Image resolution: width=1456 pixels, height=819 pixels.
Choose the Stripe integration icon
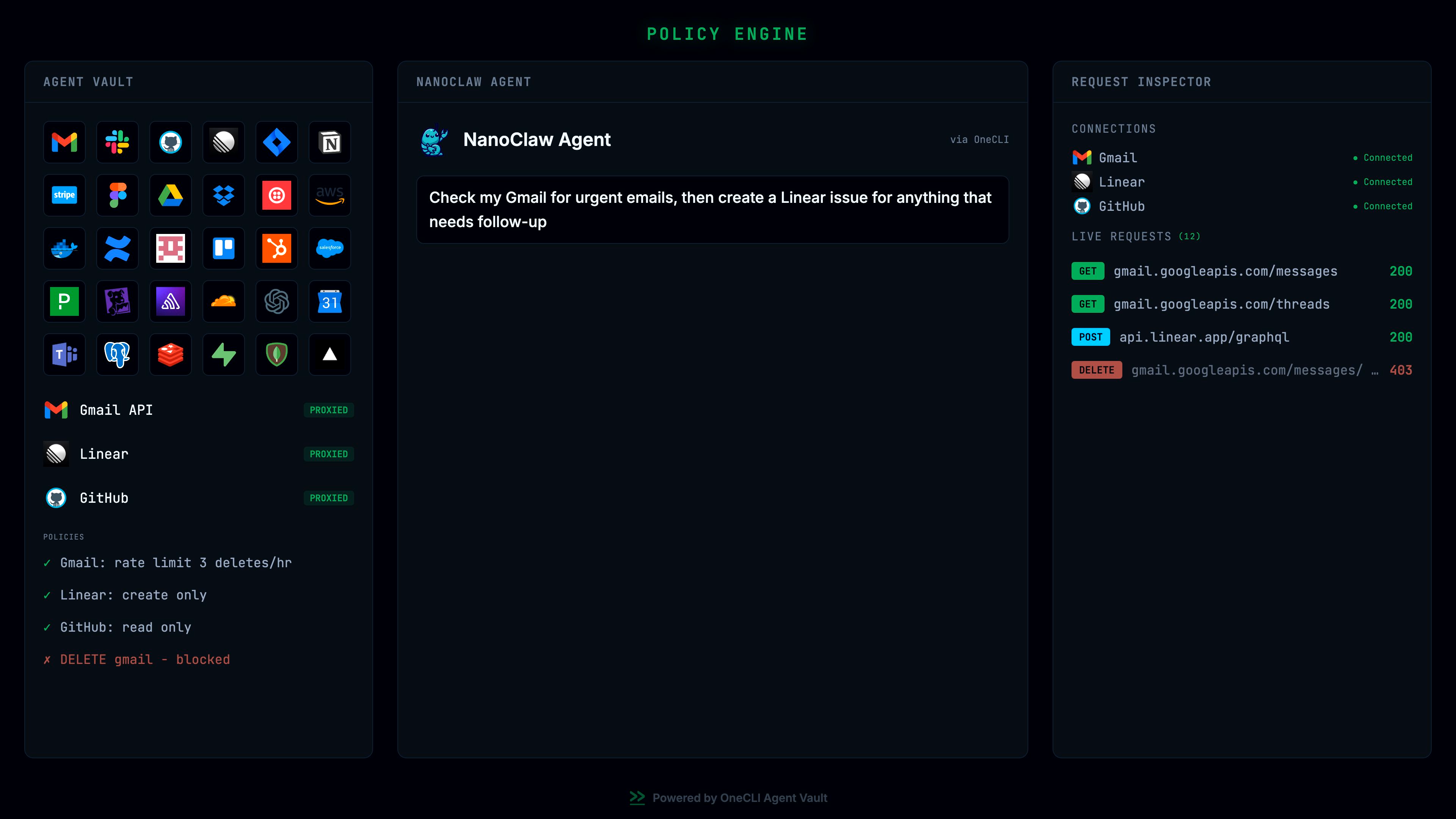[x=64, y=195]
